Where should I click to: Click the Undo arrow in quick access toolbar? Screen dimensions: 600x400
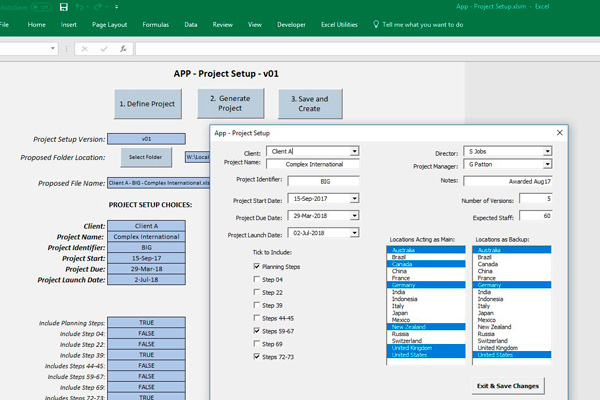(x=79, y=7)
